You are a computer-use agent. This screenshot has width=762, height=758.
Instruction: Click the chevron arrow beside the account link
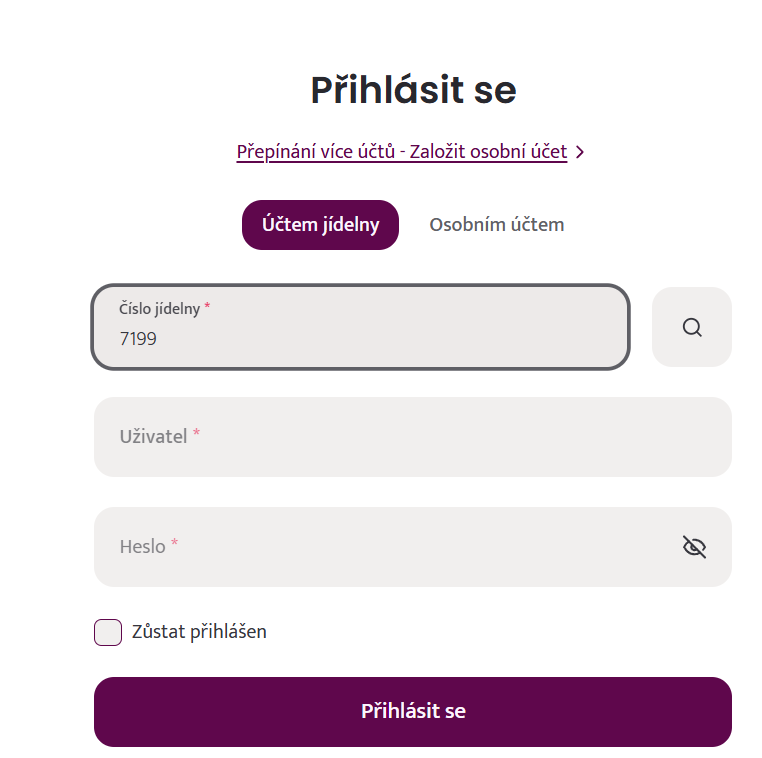point(581,152)
